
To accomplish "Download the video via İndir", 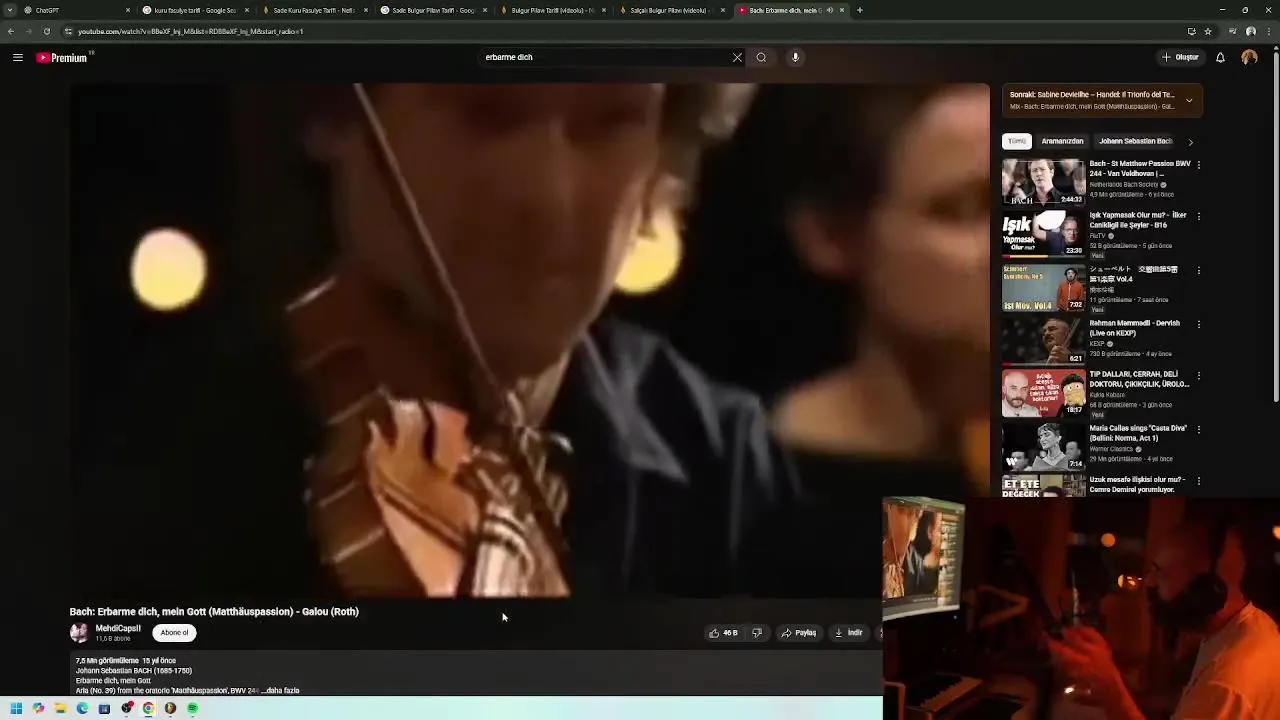I will coord(848,633).
